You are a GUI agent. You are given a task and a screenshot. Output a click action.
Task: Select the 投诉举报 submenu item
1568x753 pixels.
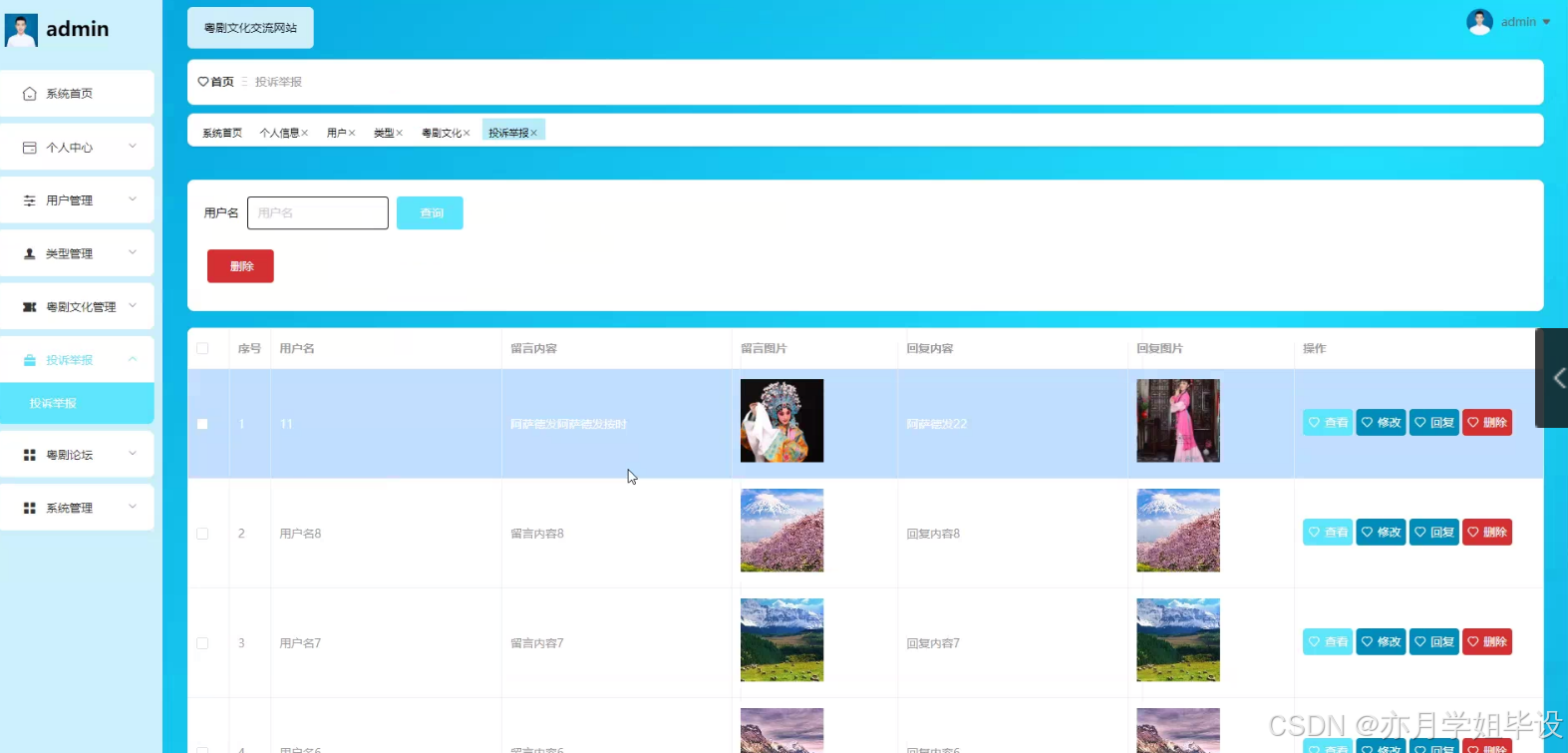[77, 403]
